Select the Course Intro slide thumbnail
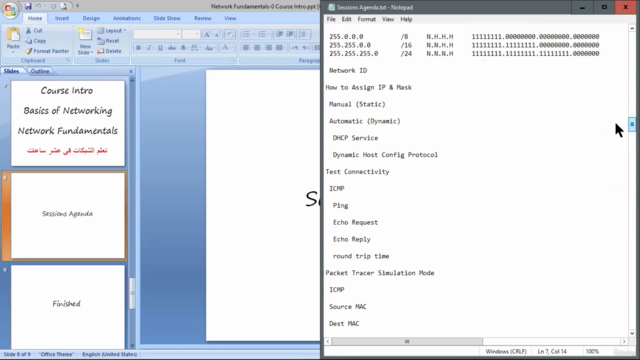 pyautogui.click(x=68, y=123)
